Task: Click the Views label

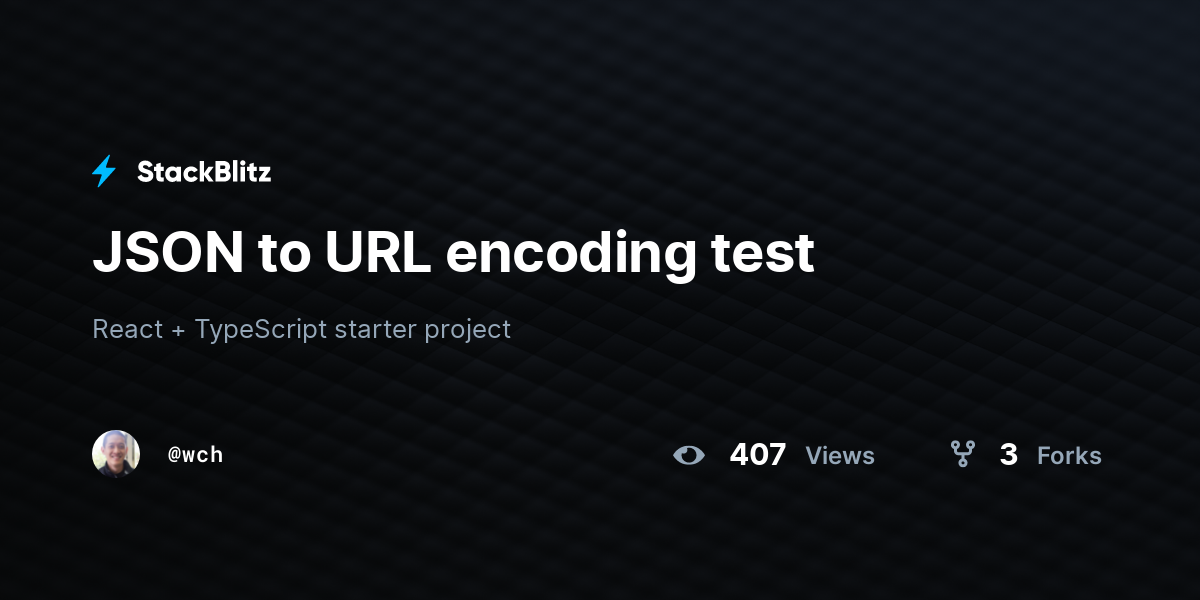Action: pos(840,456)
